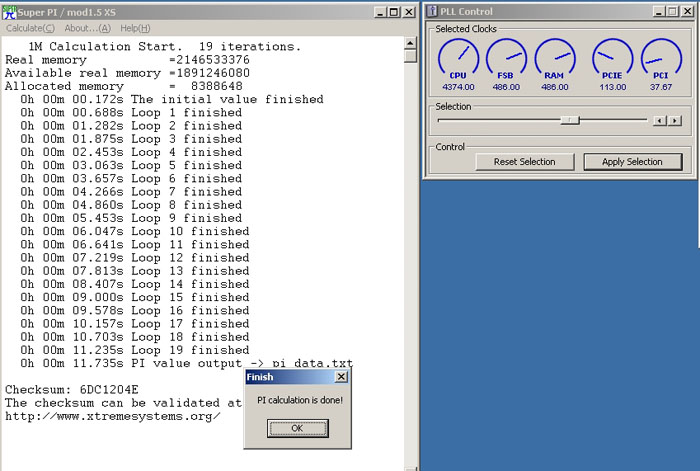The width and height of the screenshot is (700, 471).
Task: Click OK in the Finish dialog
Action: 298,428
